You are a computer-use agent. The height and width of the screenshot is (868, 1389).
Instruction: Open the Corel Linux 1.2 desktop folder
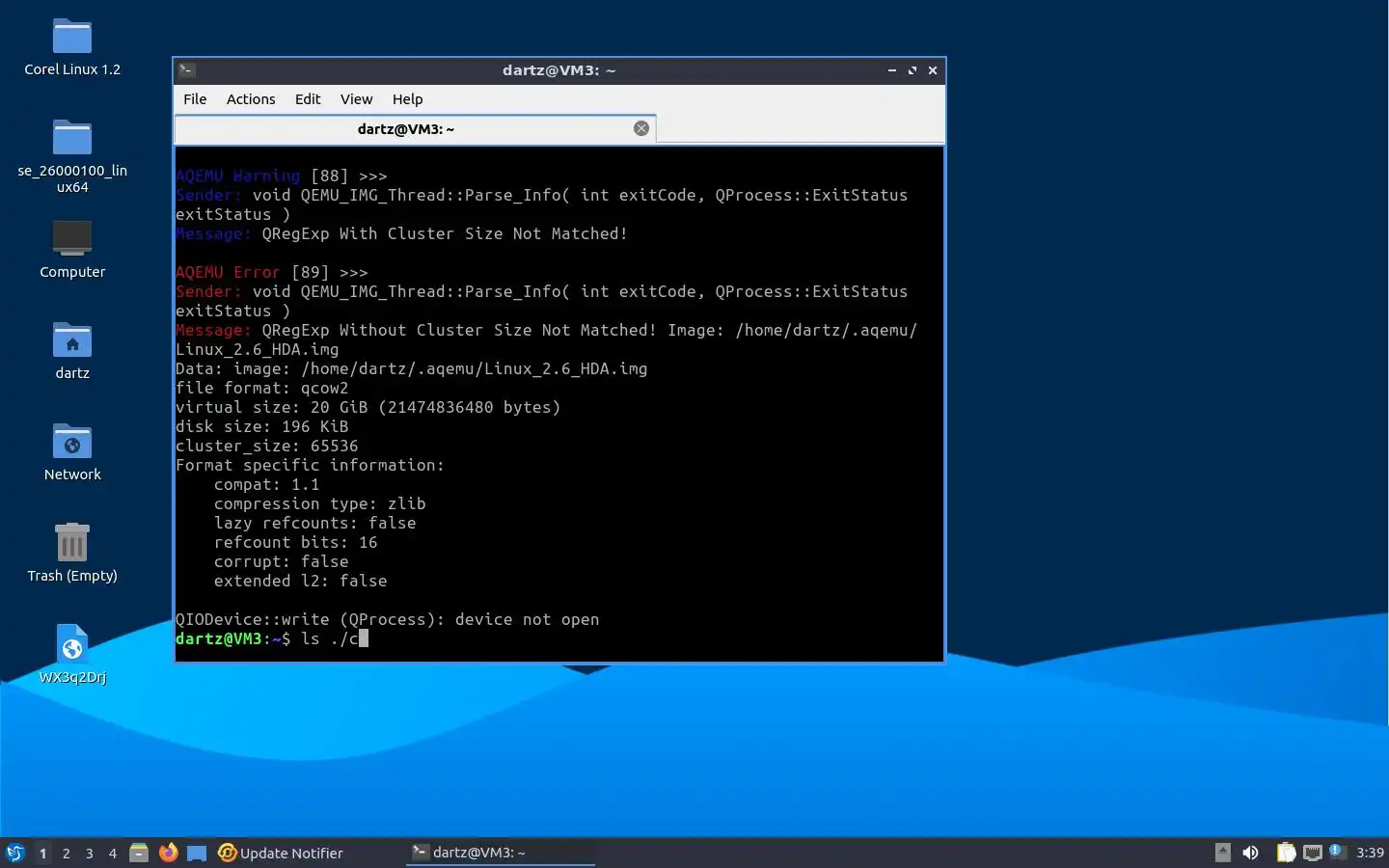click(72, 47)
